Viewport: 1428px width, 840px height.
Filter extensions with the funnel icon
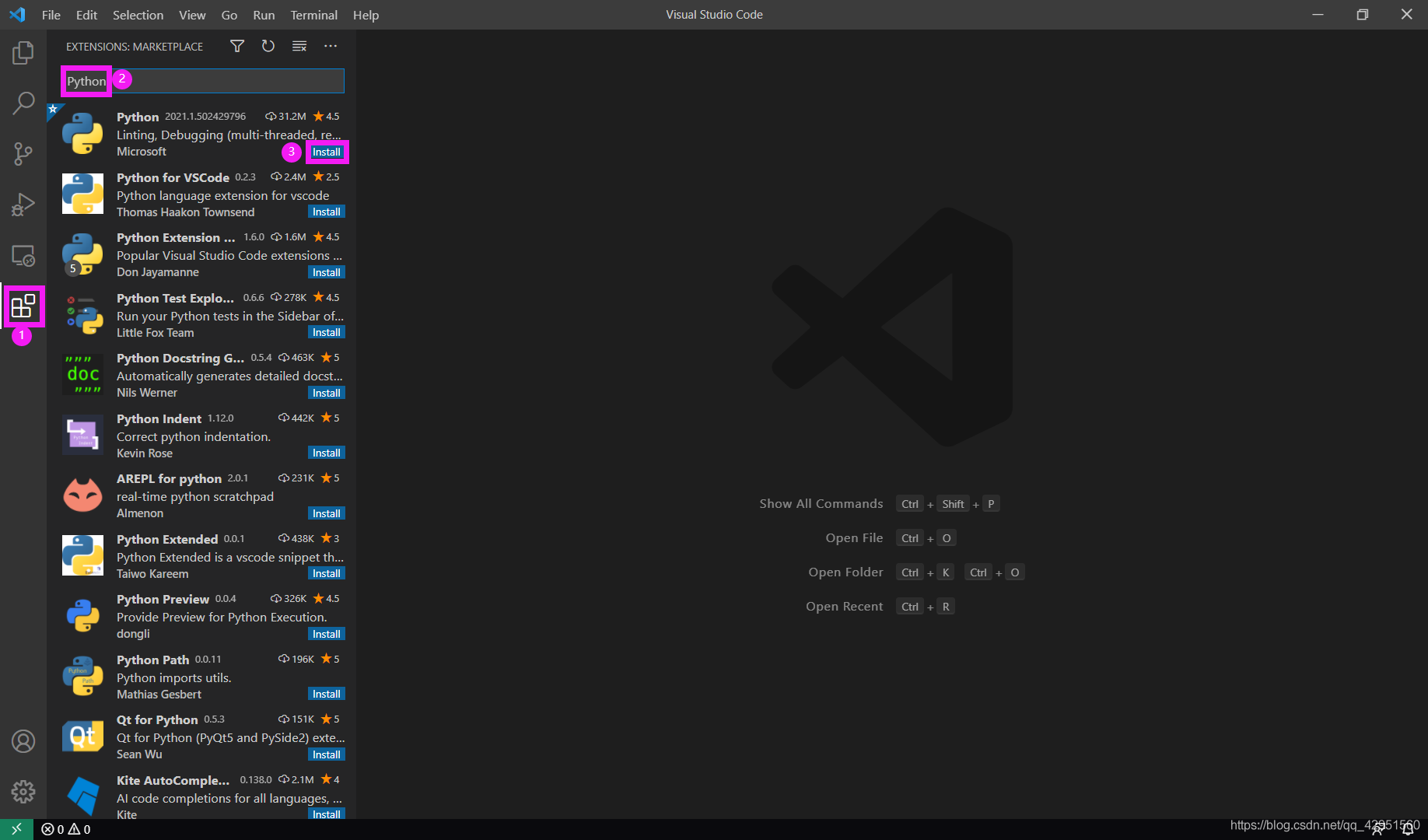pos(237,46)
